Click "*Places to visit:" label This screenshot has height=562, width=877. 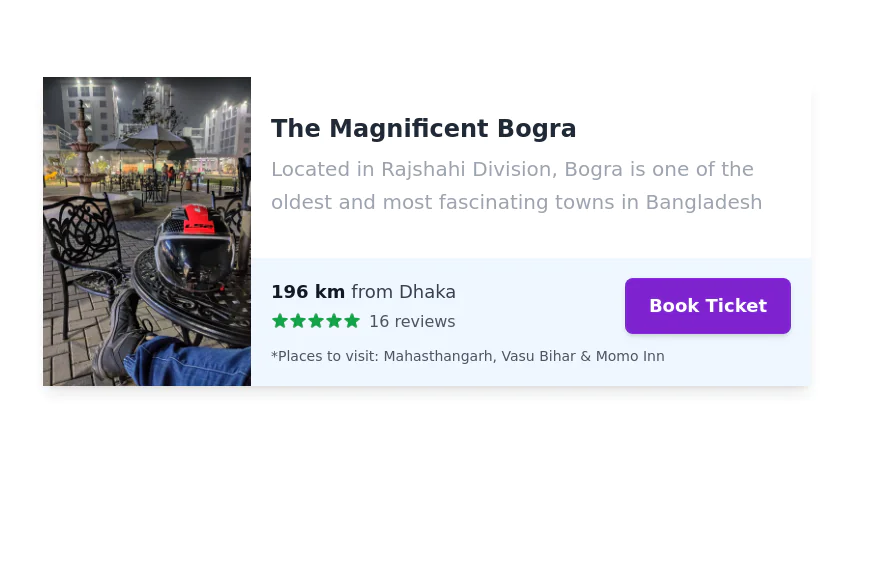(325, 356)
